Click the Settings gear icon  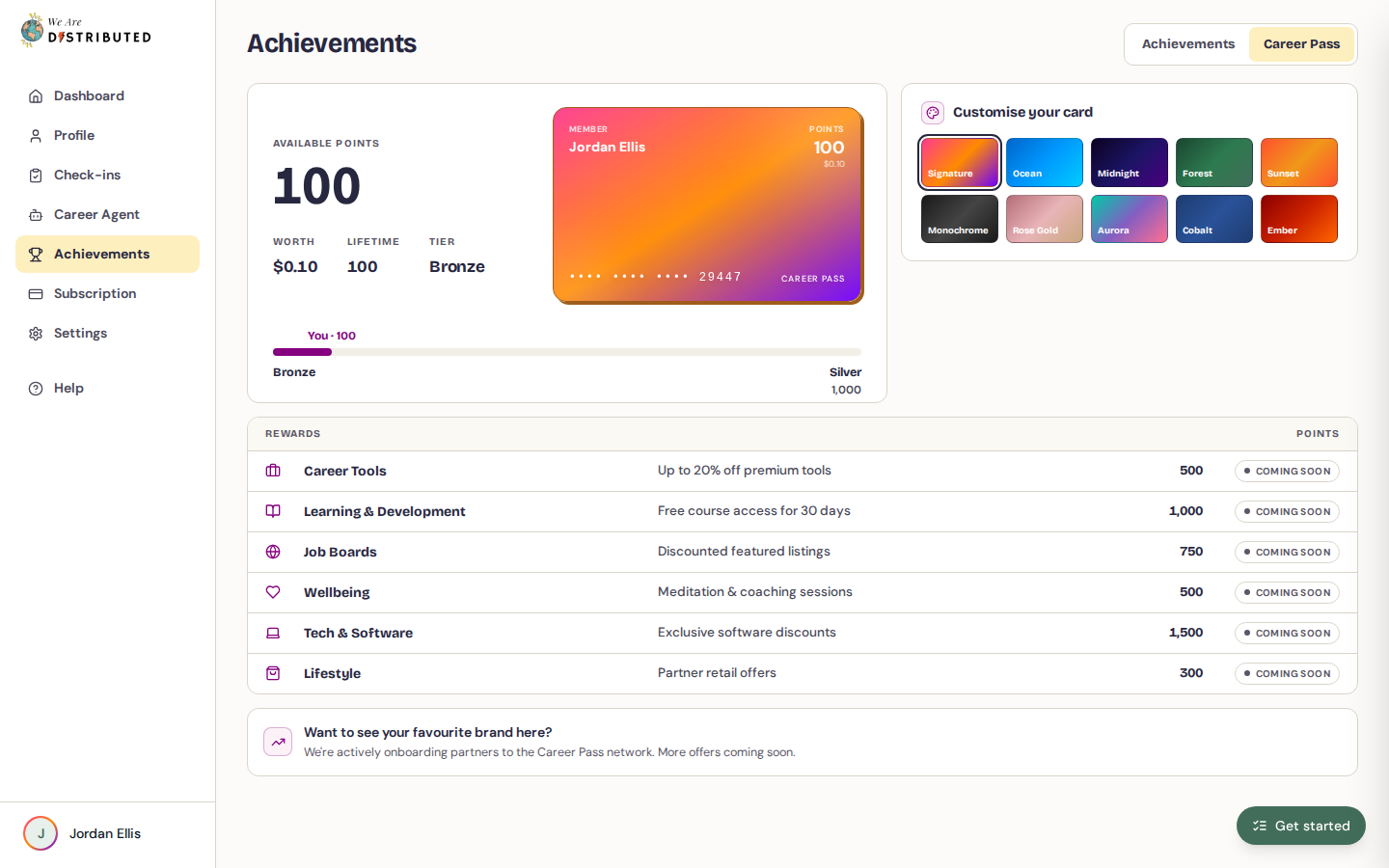click(36, 334)
